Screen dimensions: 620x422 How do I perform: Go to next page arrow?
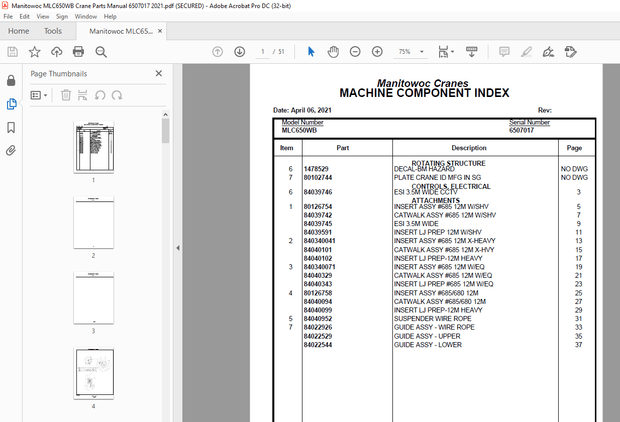click(240, 52)
